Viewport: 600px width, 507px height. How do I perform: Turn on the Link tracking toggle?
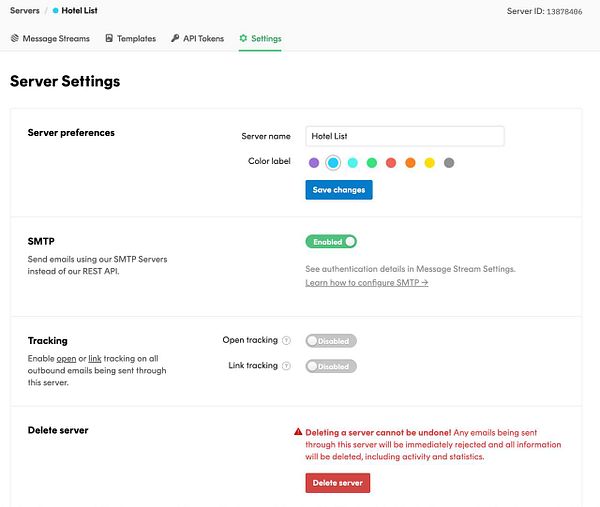(331, 366)
